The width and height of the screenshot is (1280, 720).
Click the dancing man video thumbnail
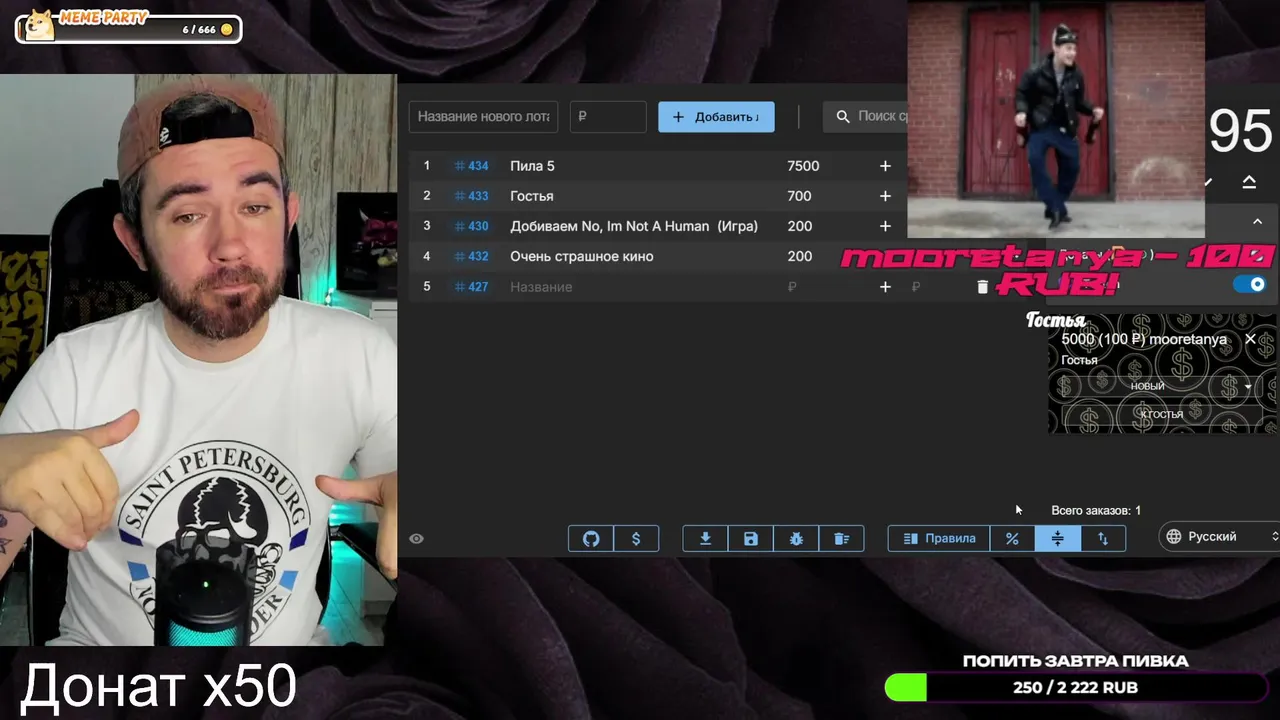pos(1056,118)
